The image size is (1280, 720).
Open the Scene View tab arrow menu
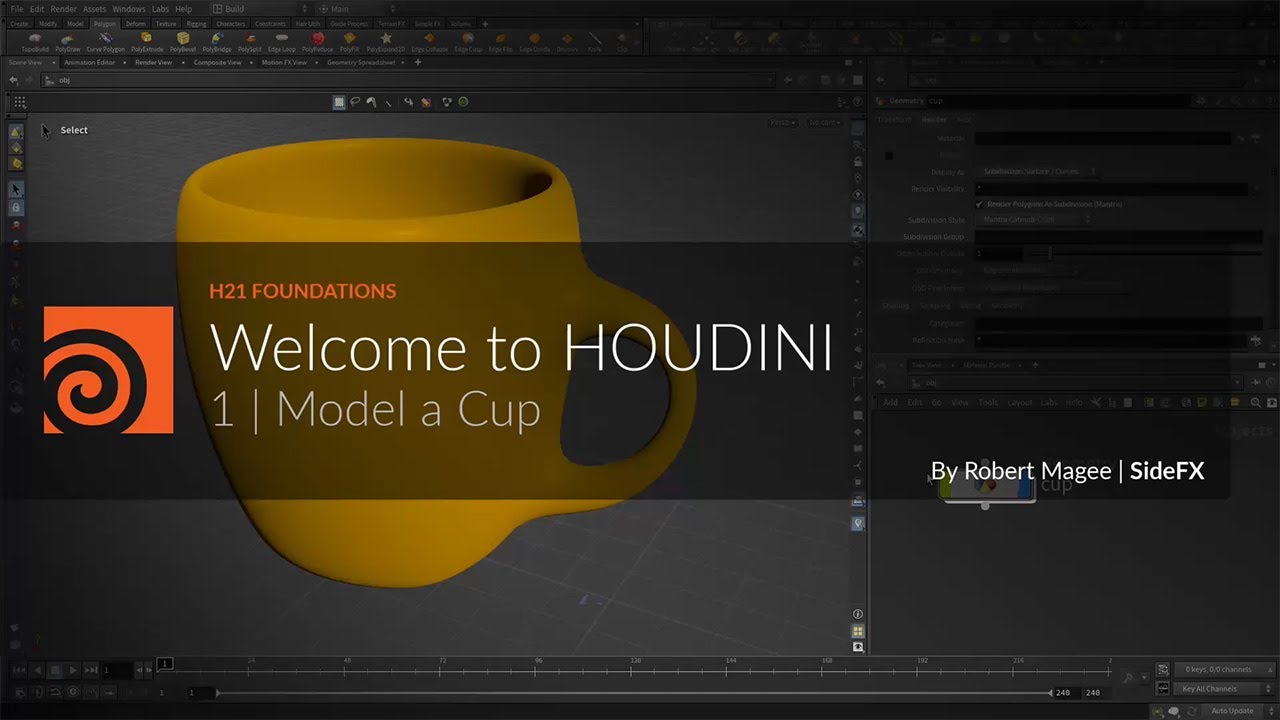[x=52, y=62]
